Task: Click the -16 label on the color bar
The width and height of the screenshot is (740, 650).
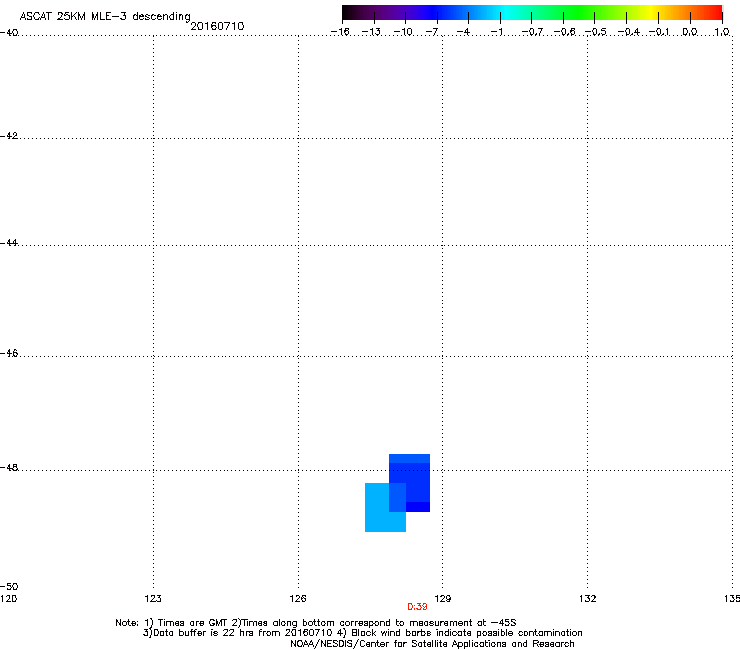Action: pos(340,32)
